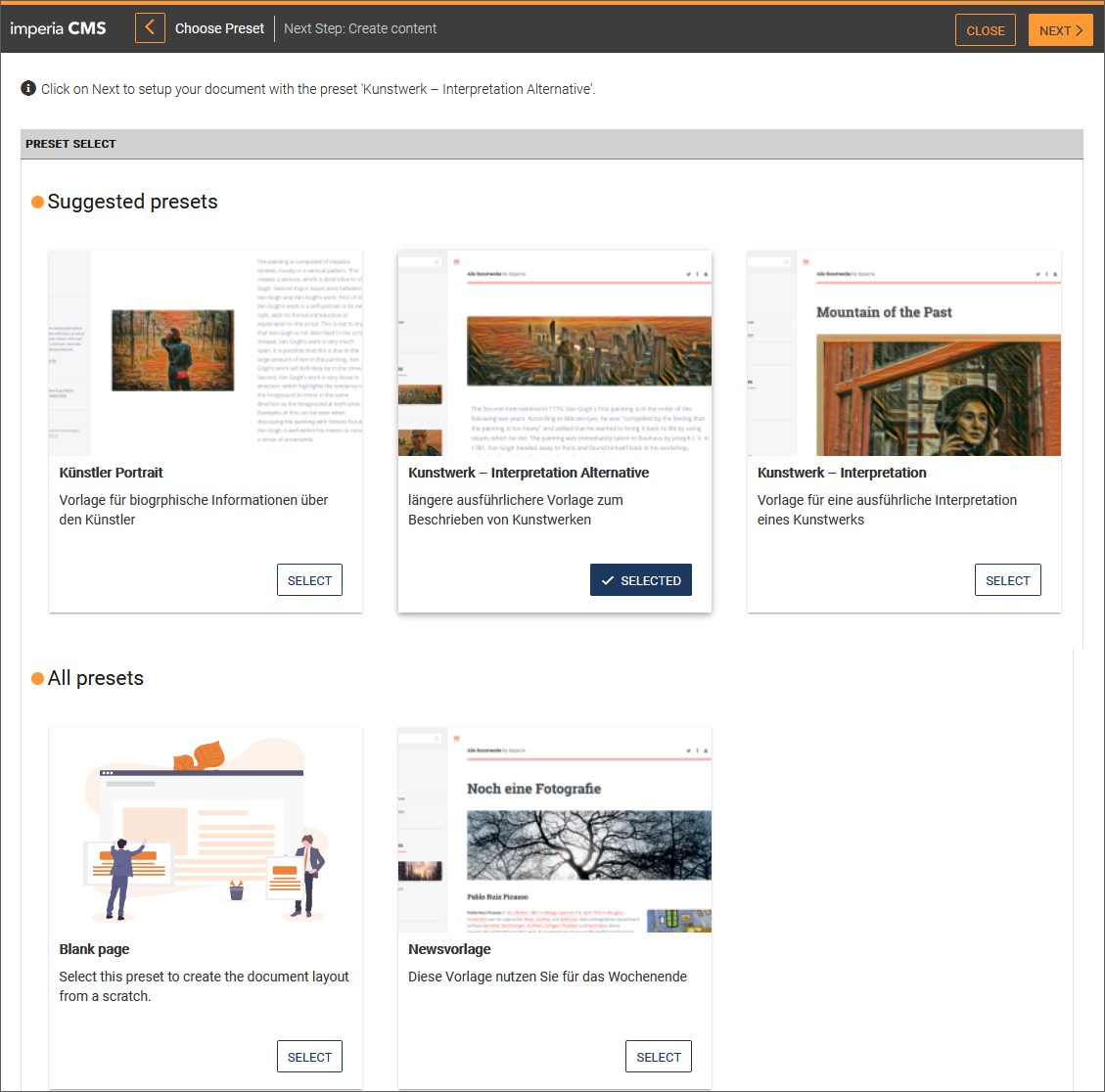Click the 'Kunstwerk – Interpretation' card title

(x=842, y=473)
